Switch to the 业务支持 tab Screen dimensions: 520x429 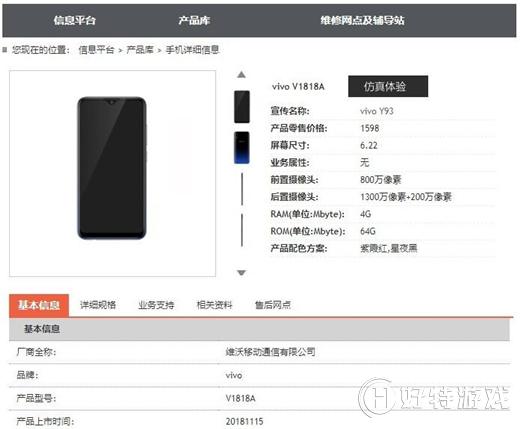click(156, 305)
